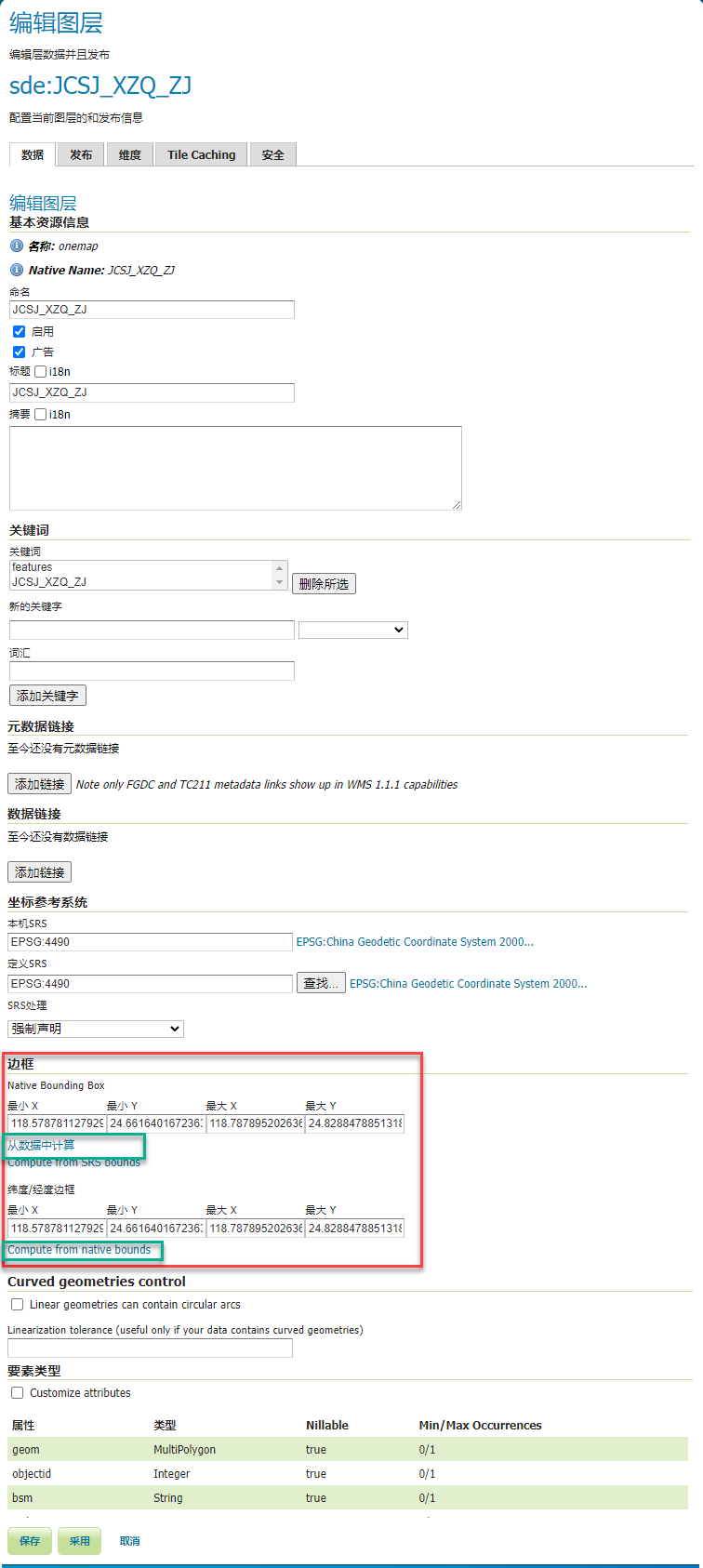703x1568 pixels.
Task: Enable i18n checkbox for 标题
Action: point(41,372)
